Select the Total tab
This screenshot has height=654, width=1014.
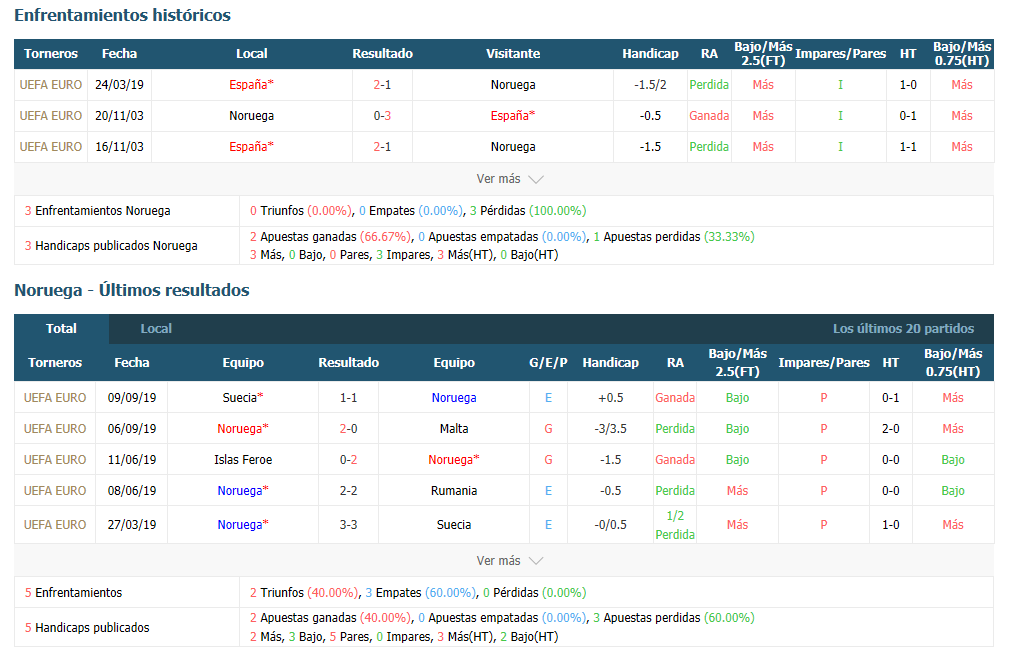tap(61, 329)
